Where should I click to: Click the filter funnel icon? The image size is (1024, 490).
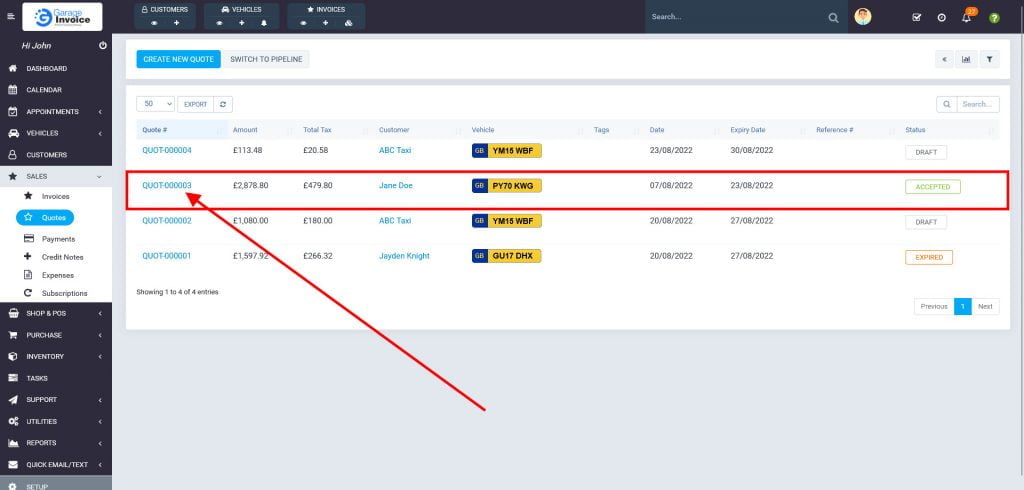(989, 59)
